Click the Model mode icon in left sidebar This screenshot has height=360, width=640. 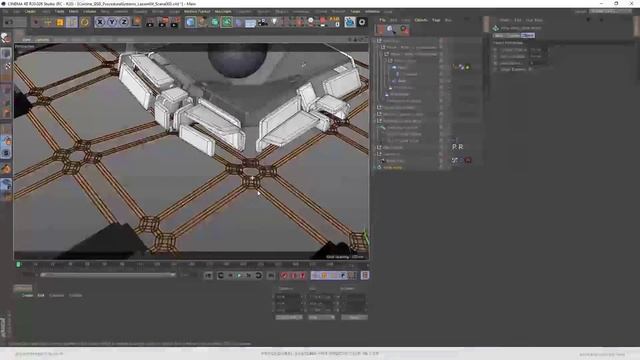click(6, 53)
